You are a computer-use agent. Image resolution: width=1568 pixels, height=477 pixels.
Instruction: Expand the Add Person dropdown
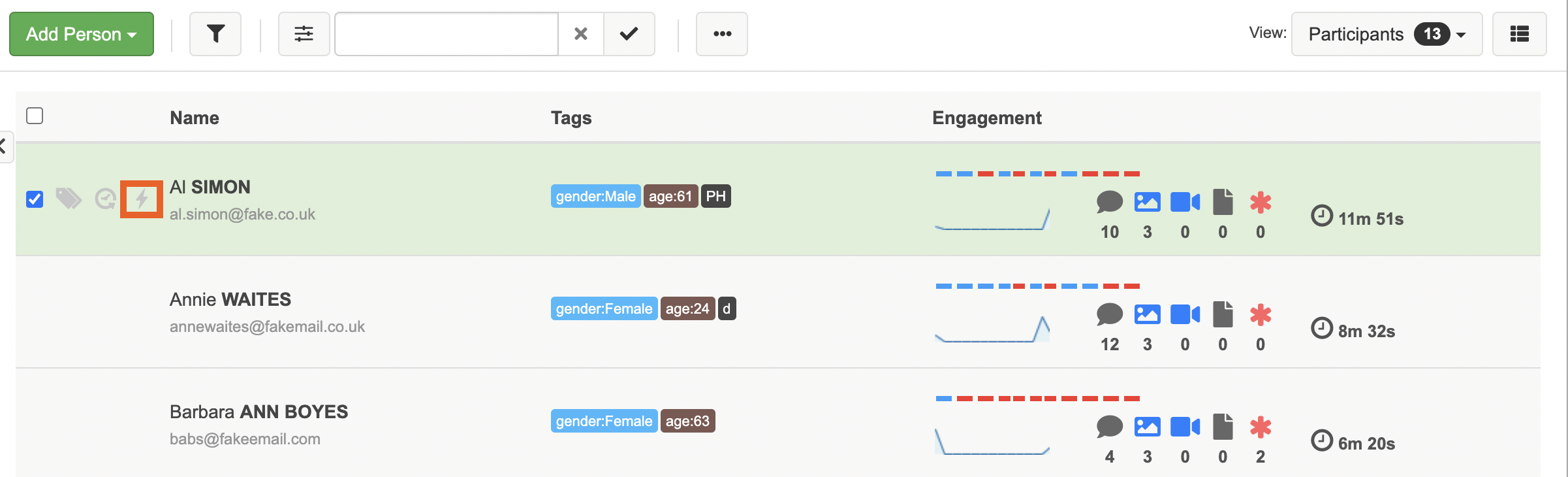82,34
